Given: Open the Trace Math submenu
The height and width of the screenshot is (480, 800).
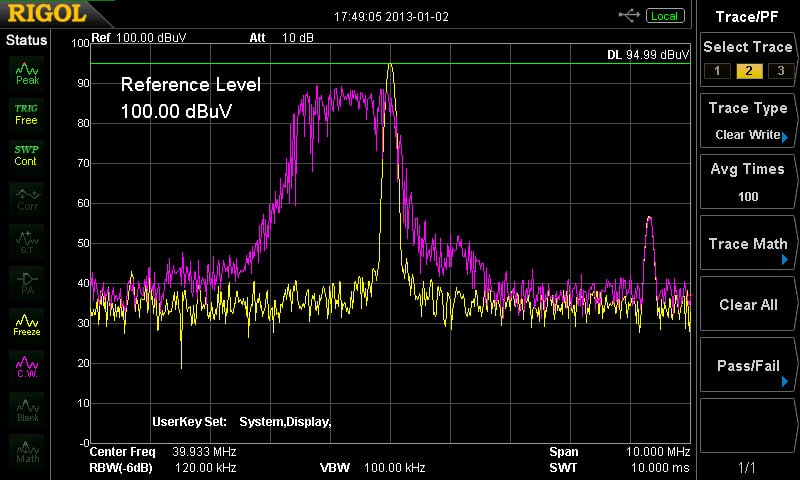Looking at the screenshot, I should tap(747, 243).
